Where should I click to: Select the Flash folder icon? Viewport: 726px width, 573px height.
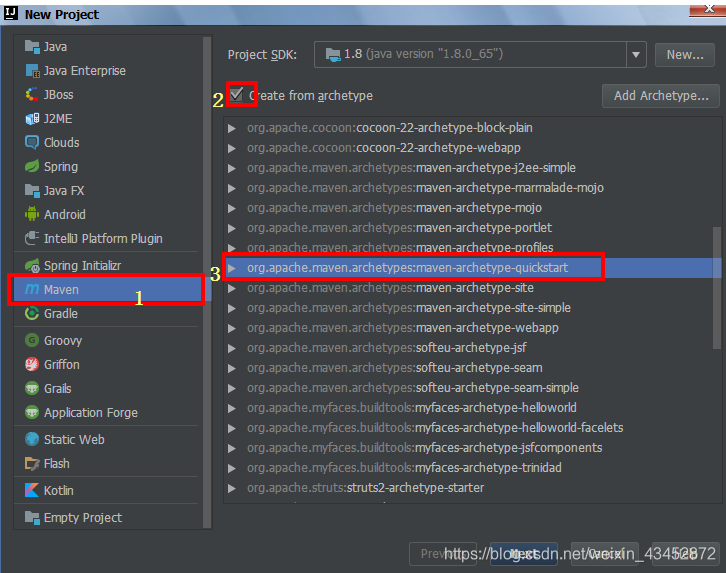click(32, 463)
